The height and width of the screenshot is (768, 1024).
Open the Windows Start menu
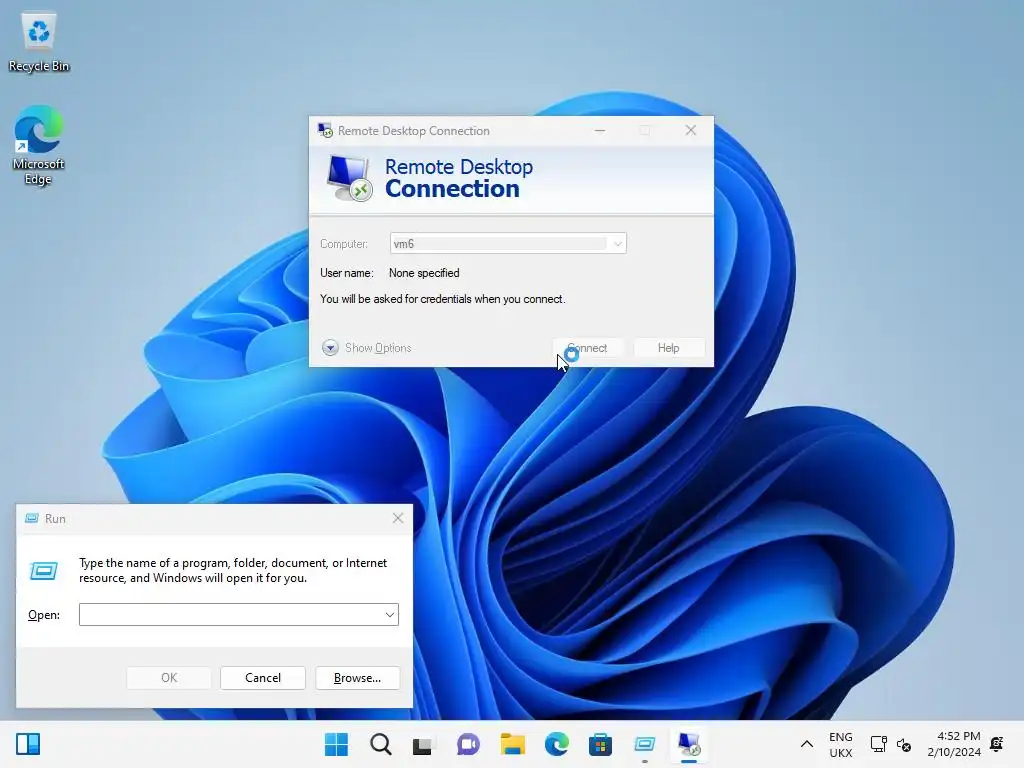[x=336, y=744]
